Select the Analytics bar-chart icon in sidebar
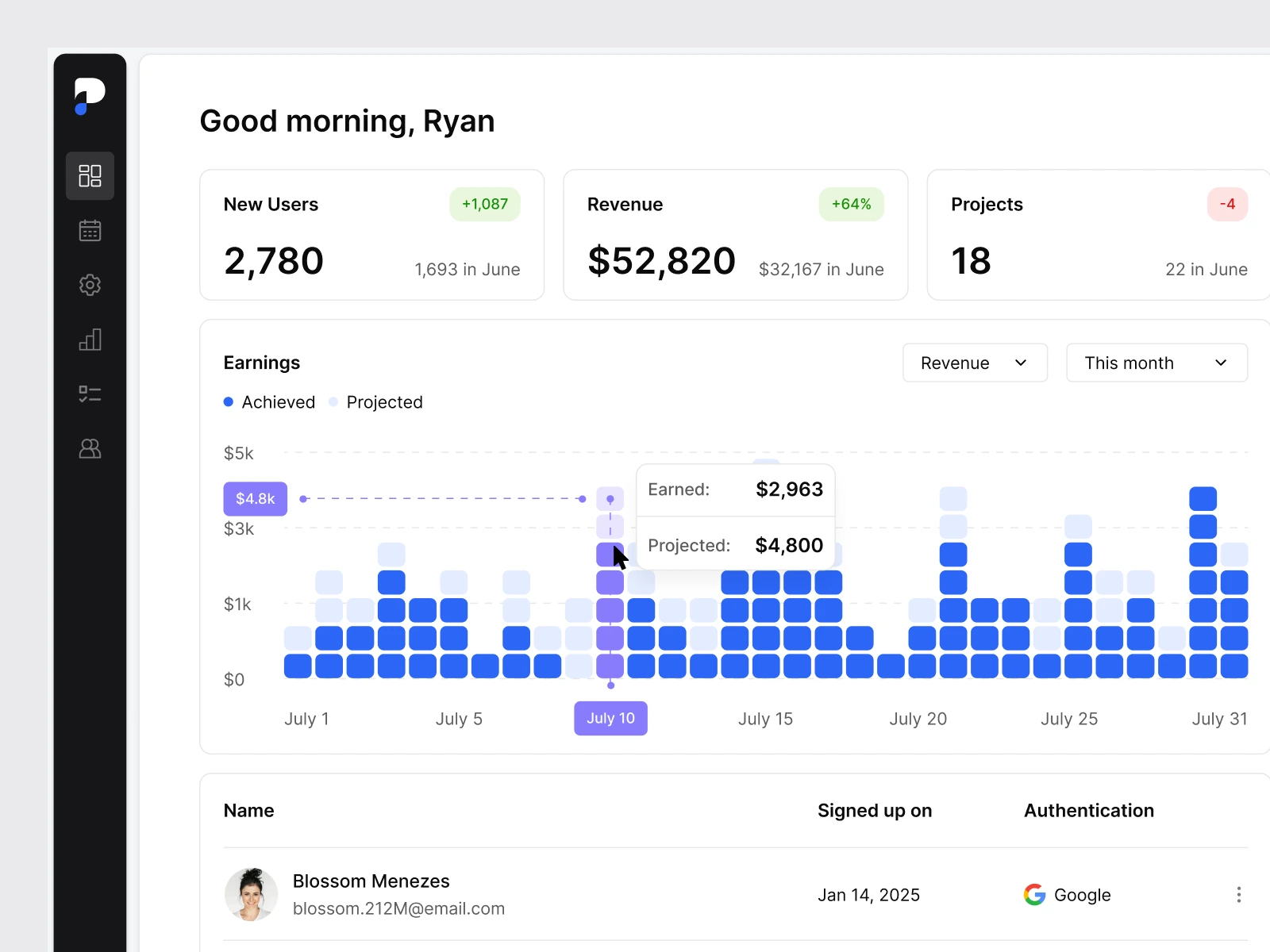This screenshot has height=952, width=1270. point(90,340)
